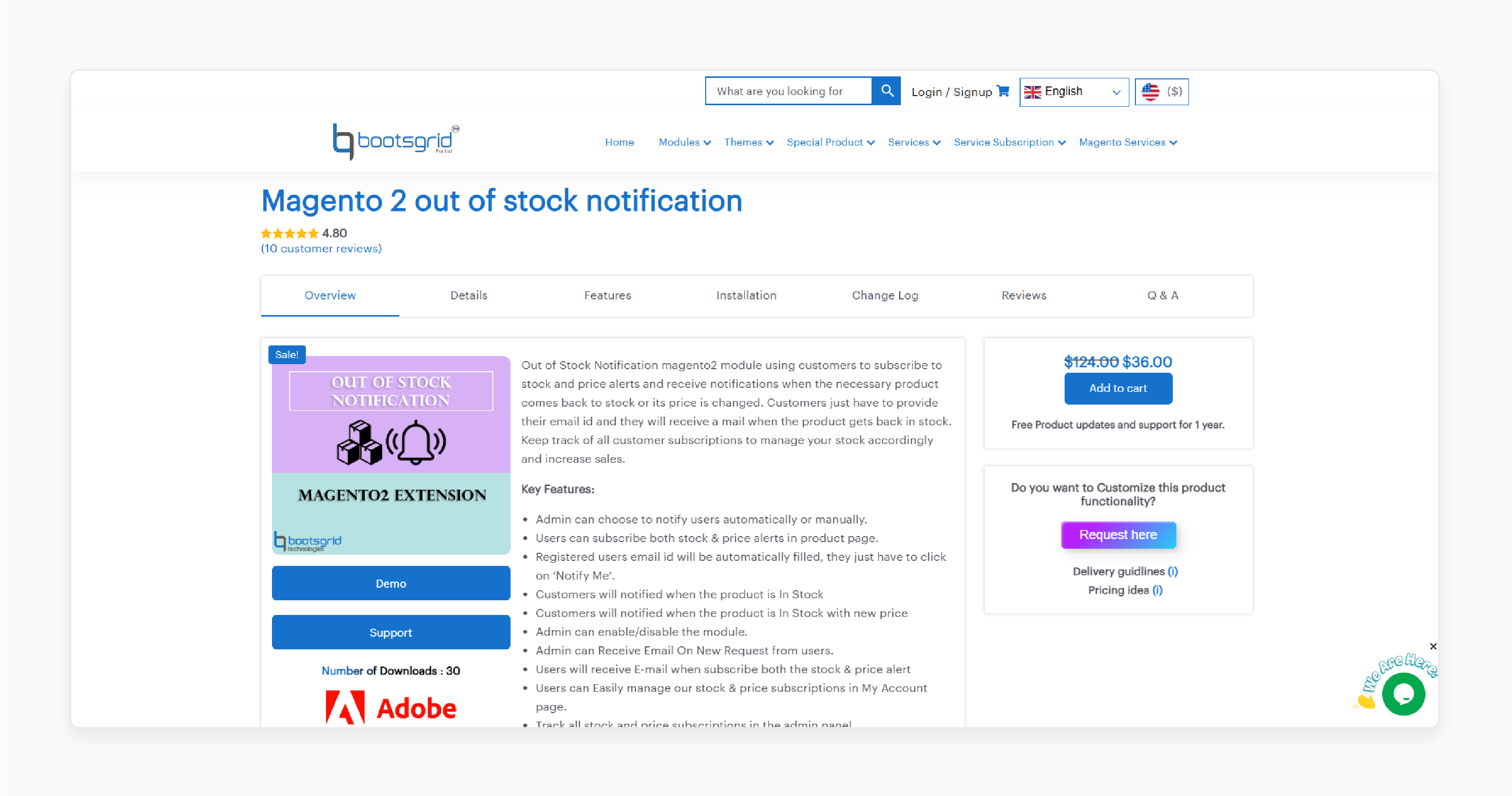The image size is (1512, 796).
Task: Click the crossed-out $124.00 original price
Action: pos(1091,362)
